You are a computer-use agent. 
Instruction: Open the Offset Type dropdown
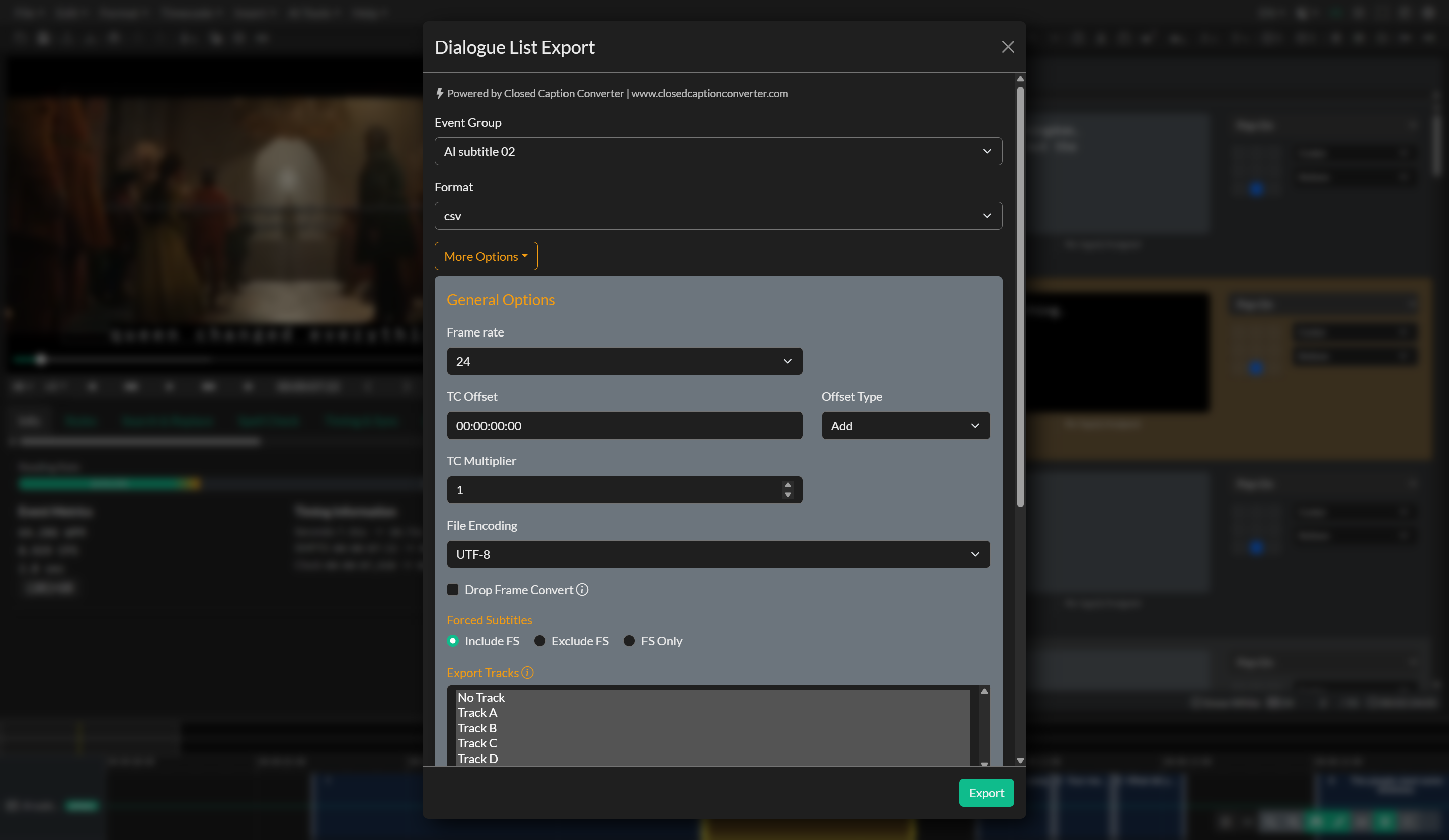pyautogui.click(x=905, y=426)
